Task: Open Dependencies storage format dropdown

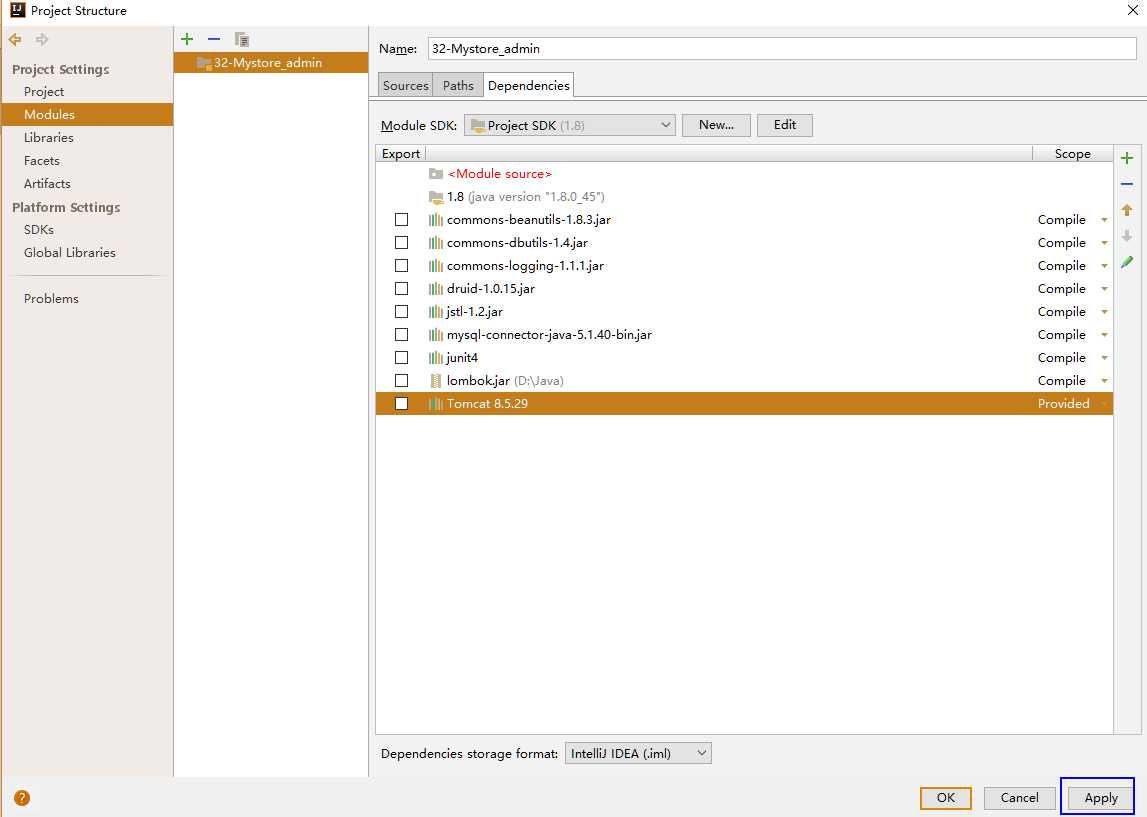Action: [x=638, y=753]
